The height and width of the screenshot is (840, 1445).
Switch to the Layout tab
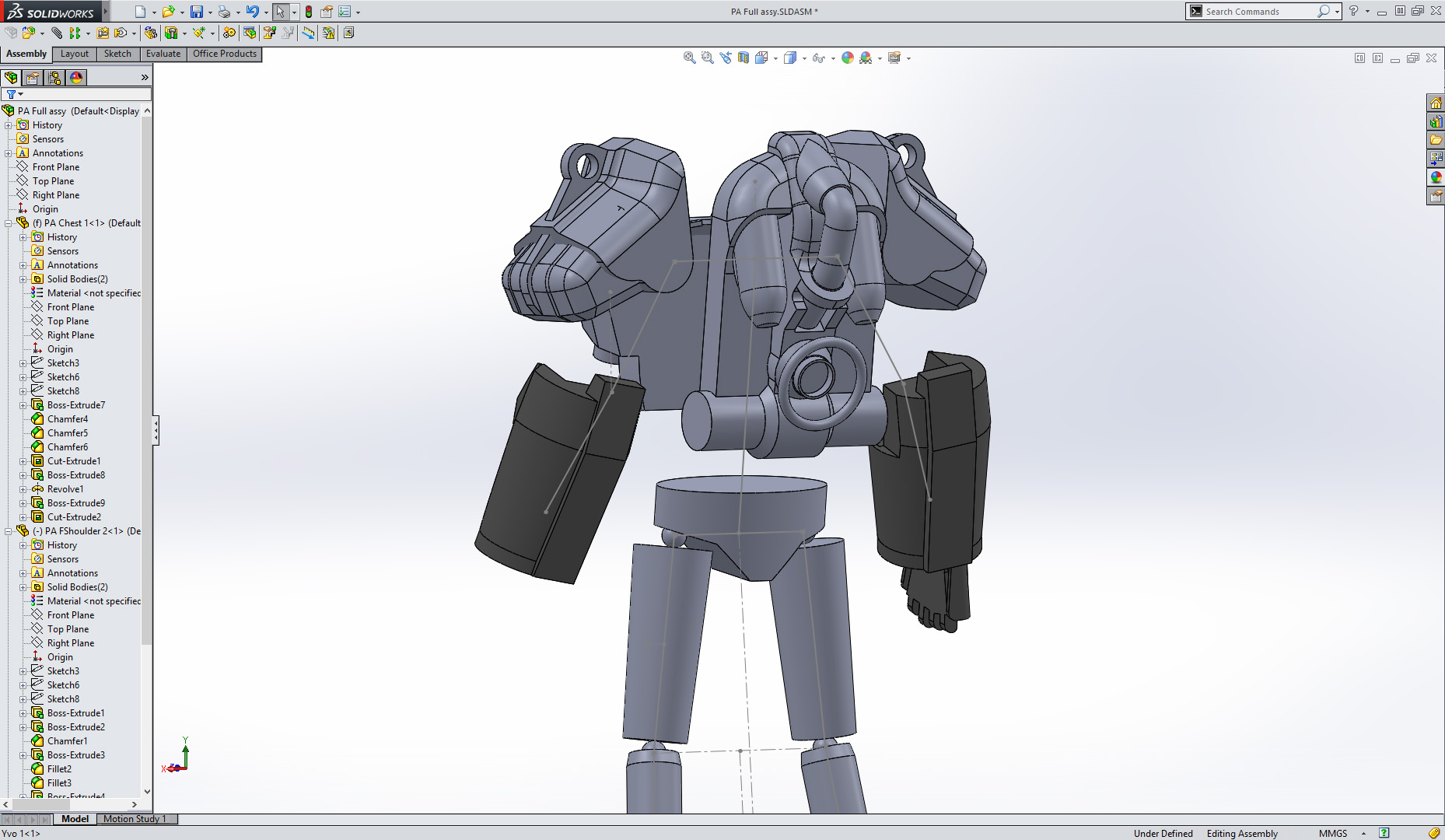tap(75, 54)
